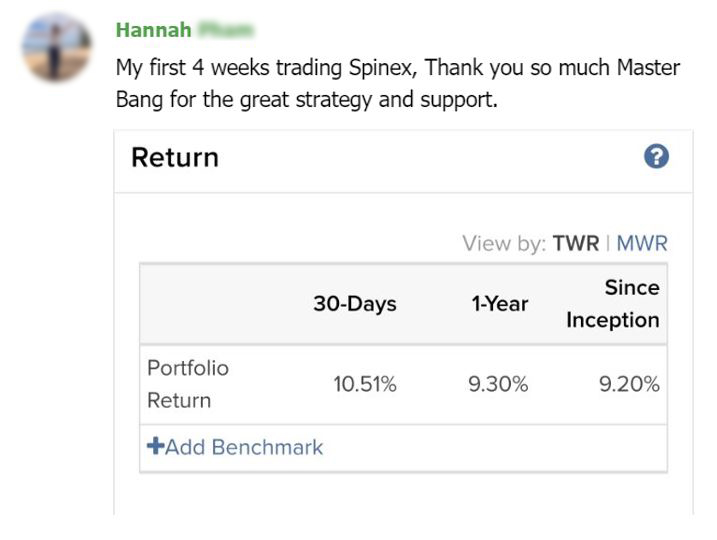This screenshot has height=540, width=717.
Task: Click the Return panel title
Action: (175, 158)
